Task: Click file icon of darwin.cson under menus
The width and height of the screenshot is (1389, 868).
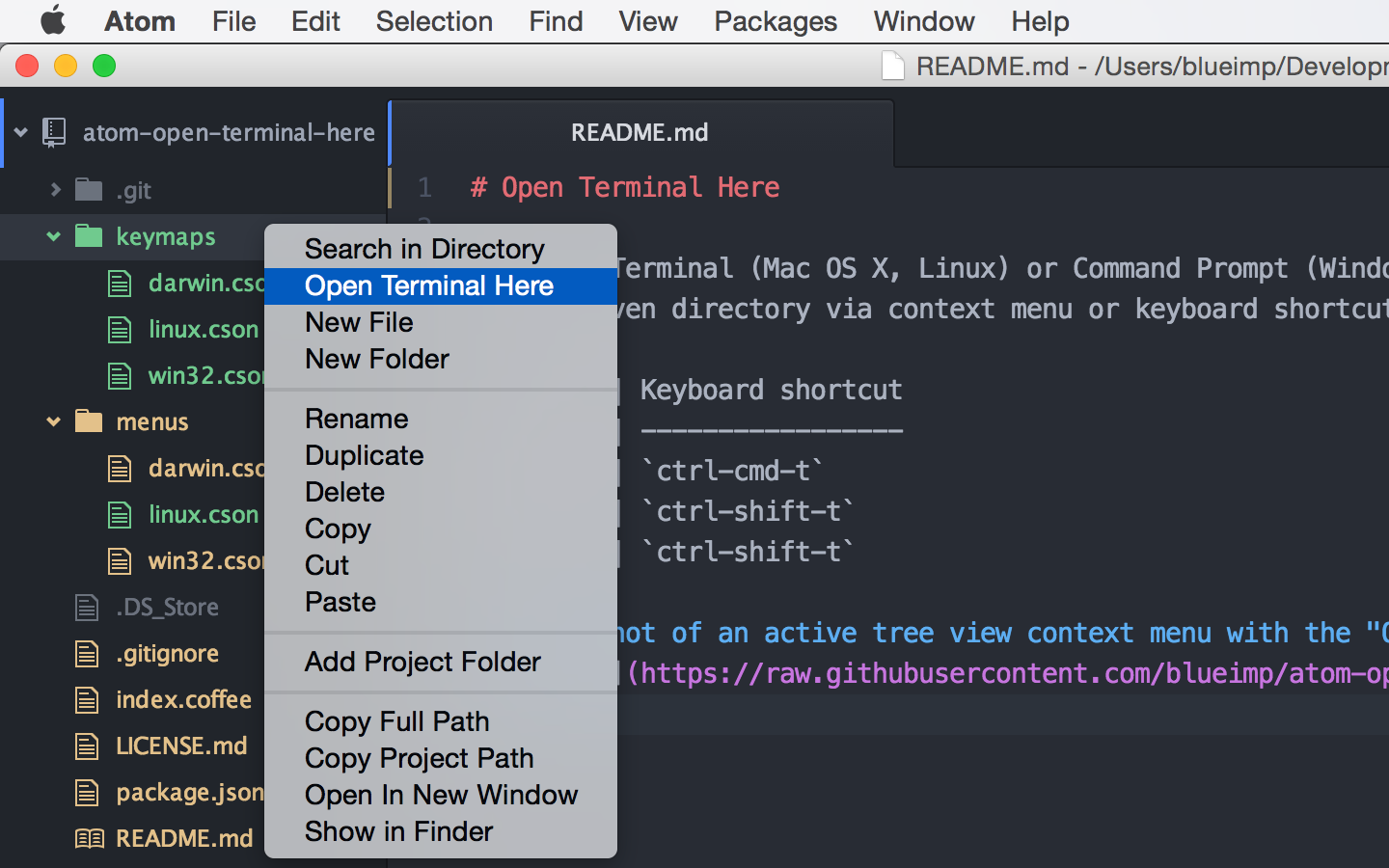Action: (120, 468)
